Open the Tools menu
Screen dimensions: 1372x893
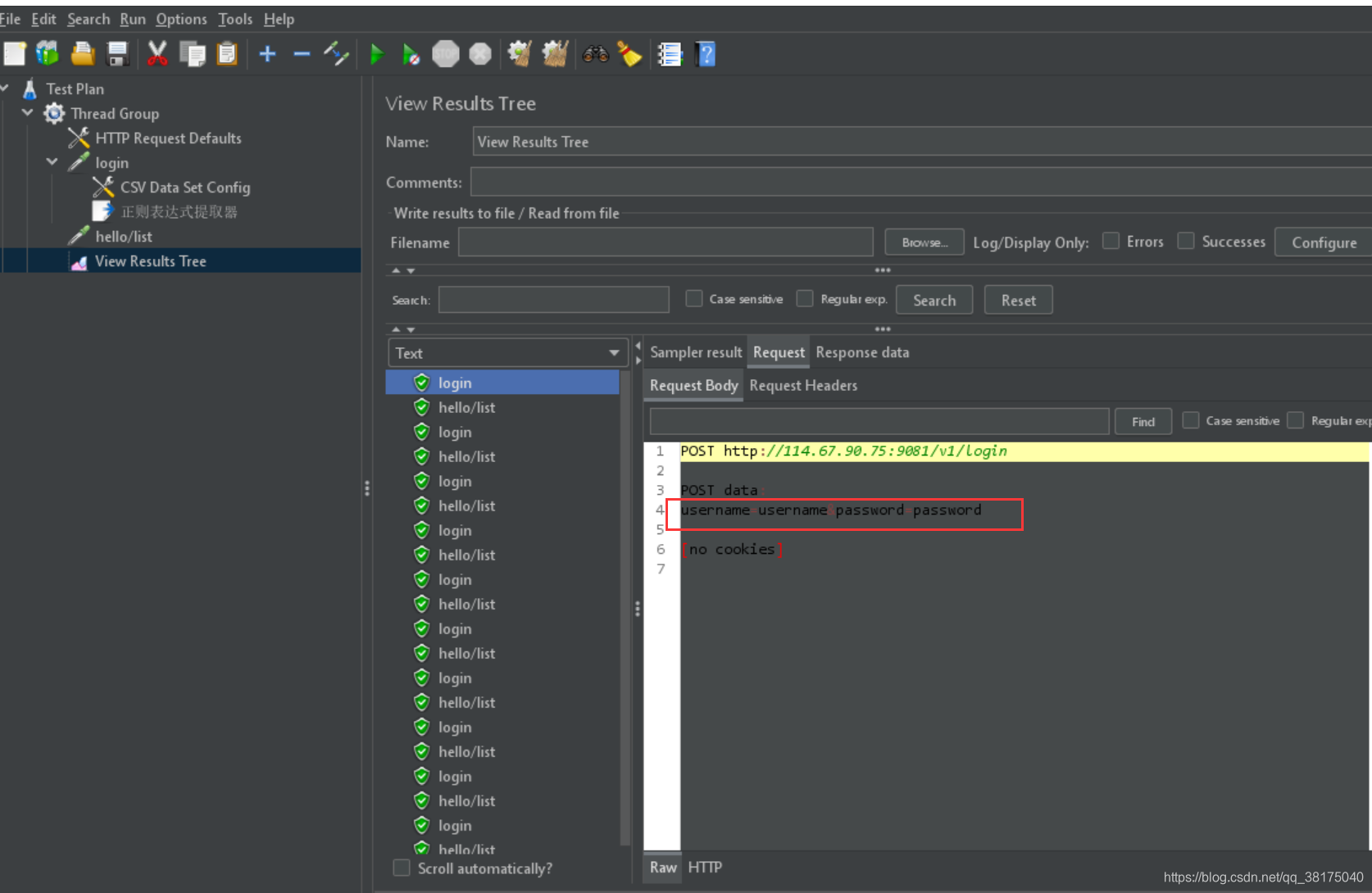click(x=235, y=19)
